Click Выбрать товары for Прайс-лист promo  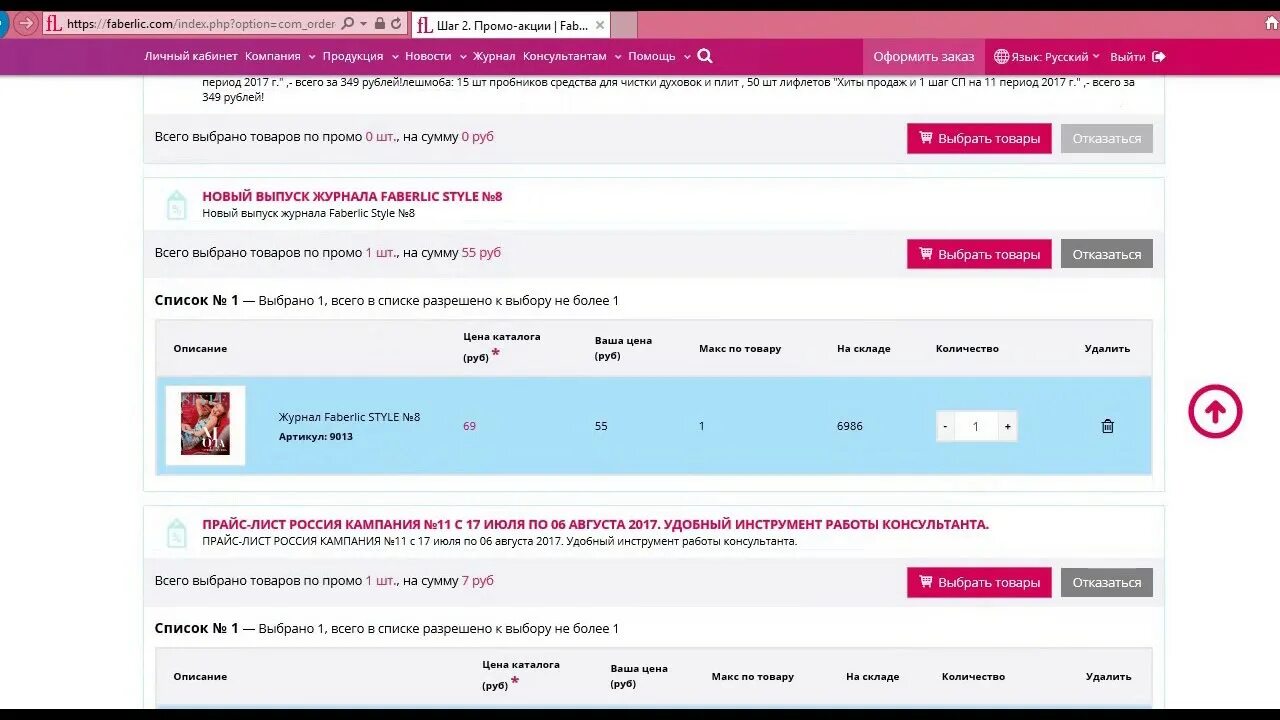click(x=979, y=582)
